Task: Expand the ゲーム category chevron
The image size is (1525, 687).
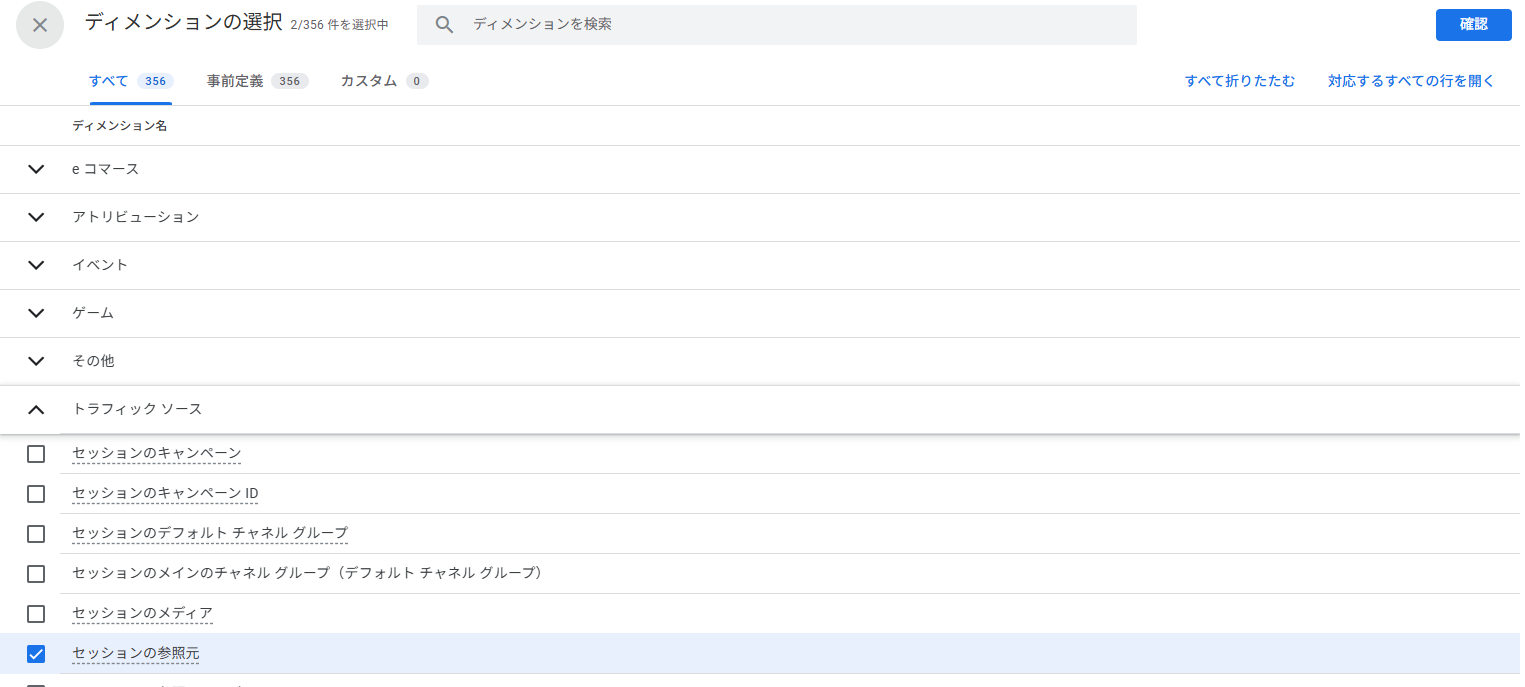Action: click(x=36, y=313)
